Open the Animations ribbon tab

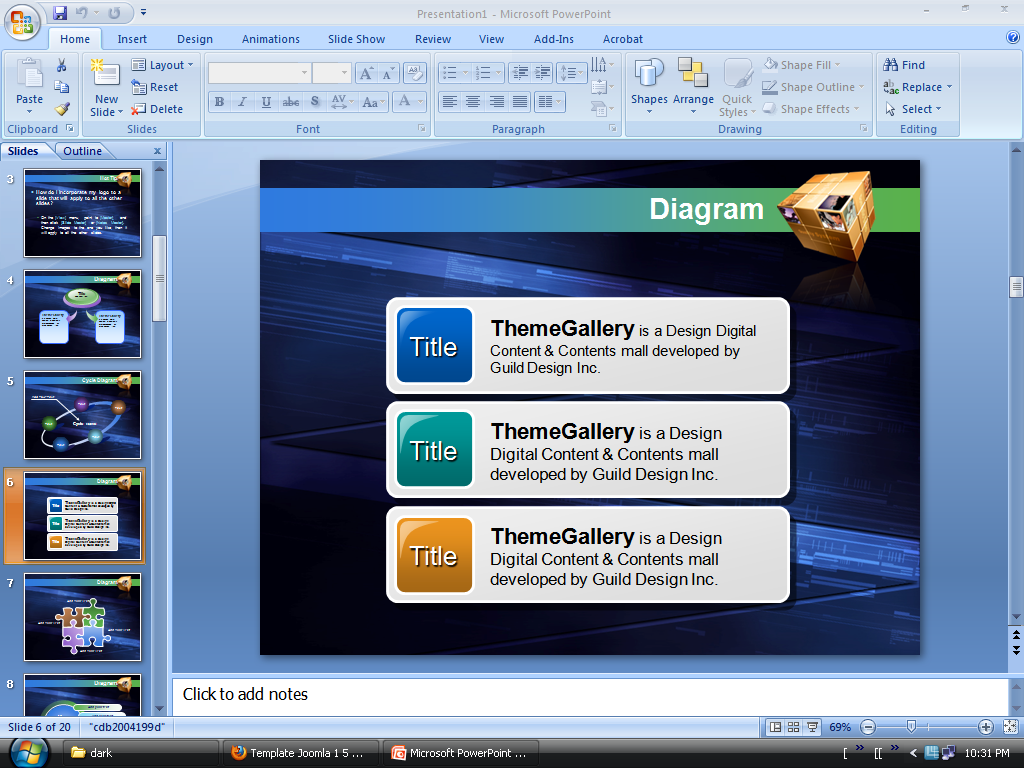[270, 39]
